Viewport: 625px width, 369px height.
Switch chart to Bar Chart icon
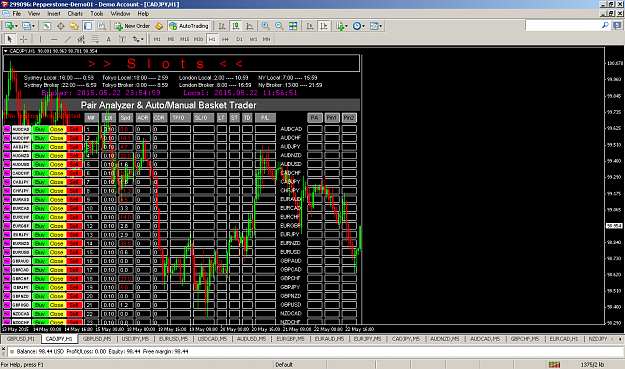pos(222,26)
